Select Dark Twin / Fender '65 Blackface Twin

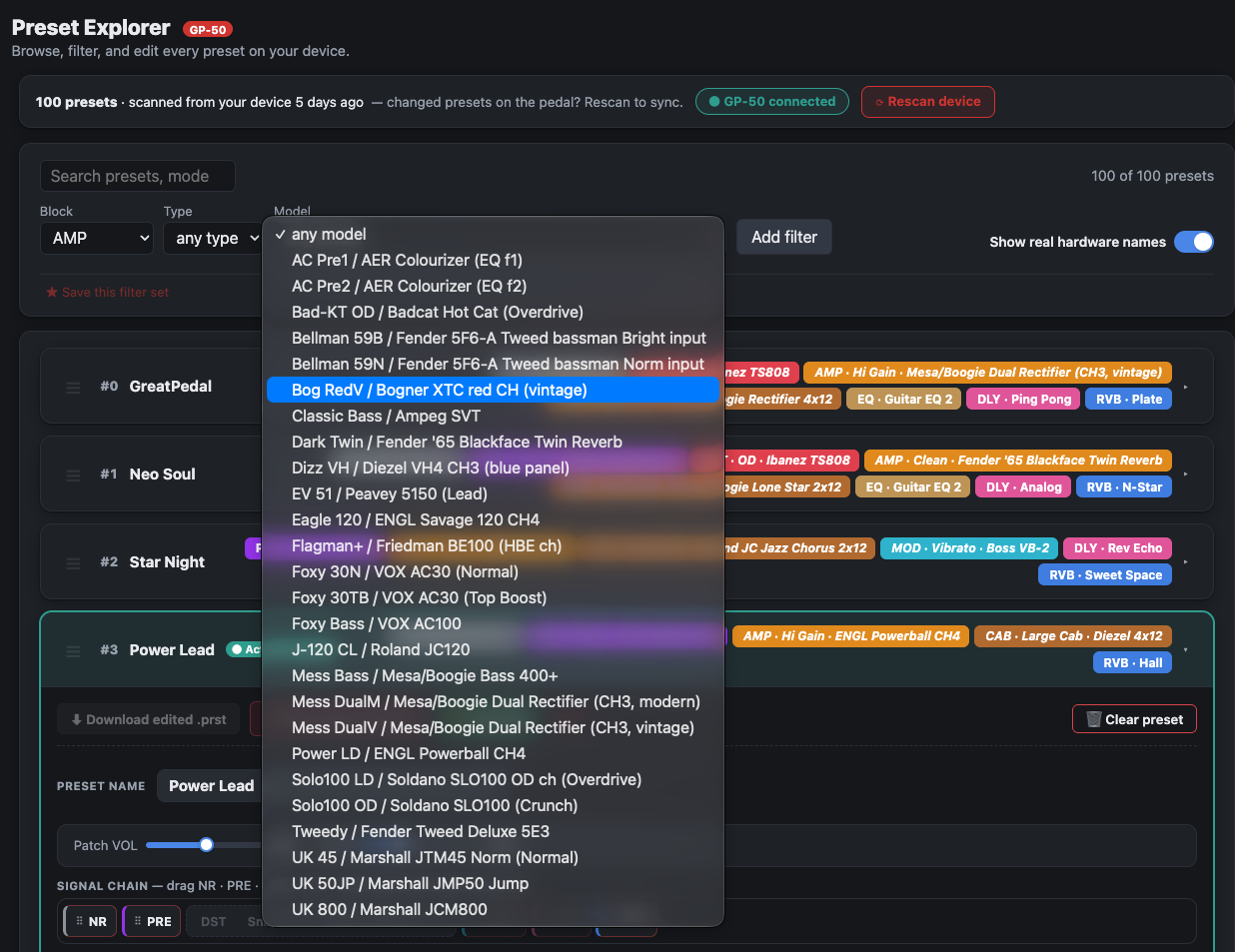(x=493, y=442)
